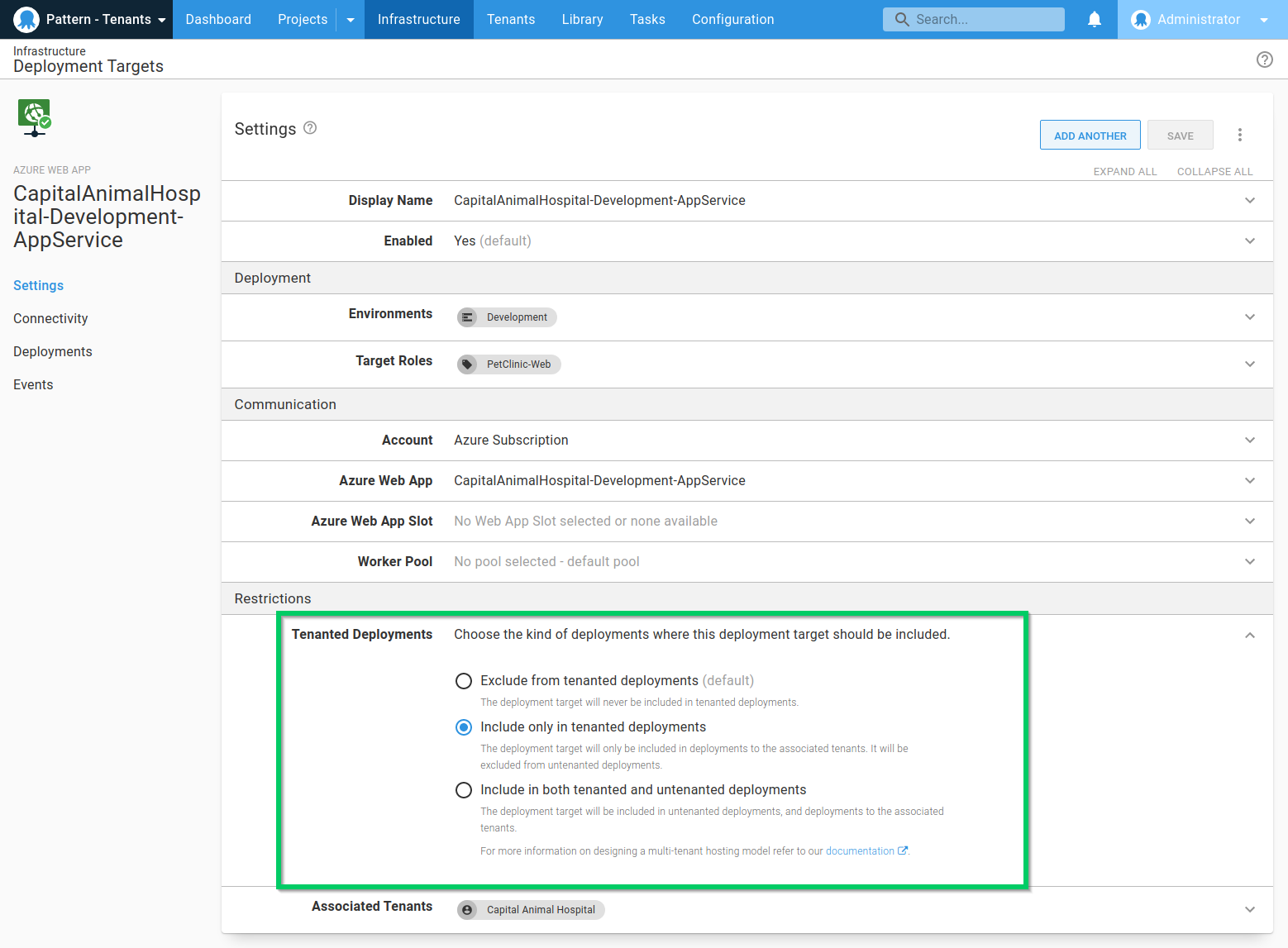The image size is (1288, 948).
Task: Click the Azure Web App target icon
Action: click(x=35, y=117)
